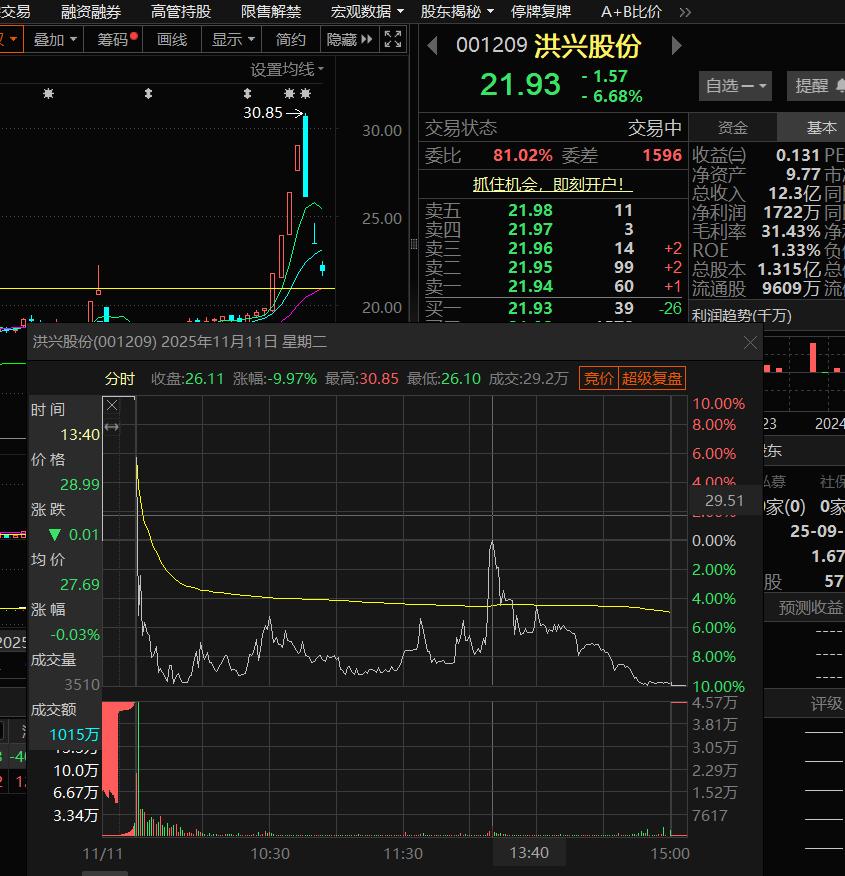The image size is (845, 876).
Task: Click the 竞价 auction button
Action: pos(599,378)
